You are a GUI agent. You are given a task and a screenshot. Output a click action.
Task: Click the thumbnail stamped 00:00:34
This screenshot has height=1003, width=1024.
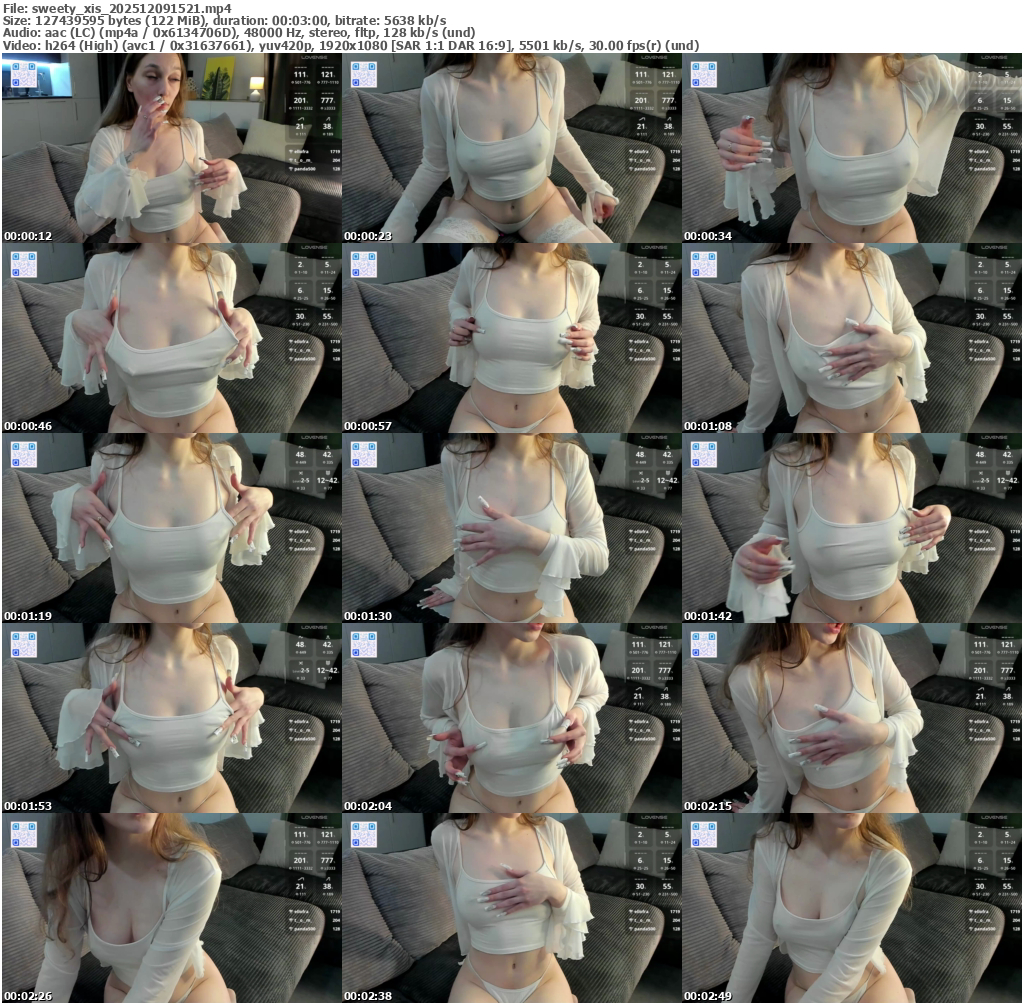851,148
